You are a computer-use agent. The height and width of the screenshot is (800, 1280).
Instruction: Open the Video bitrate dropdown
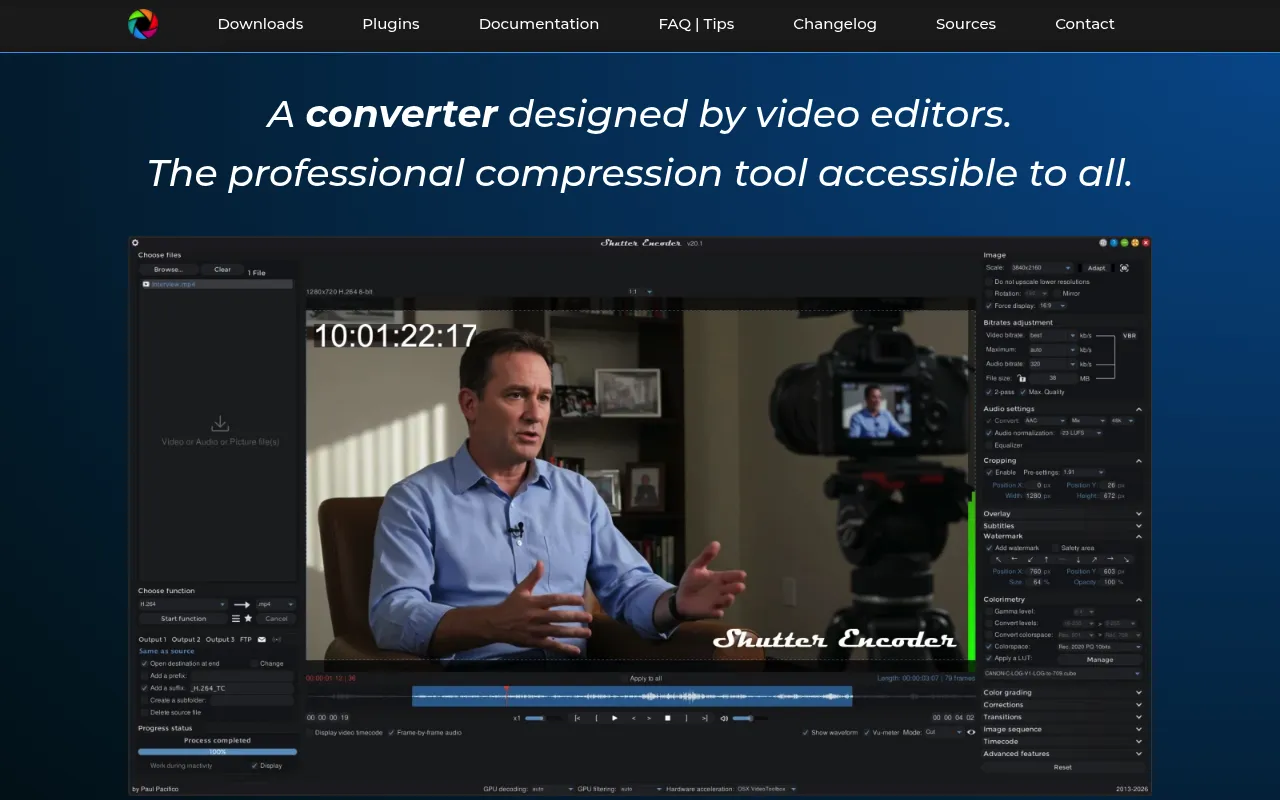click(x=1053, y=336)
